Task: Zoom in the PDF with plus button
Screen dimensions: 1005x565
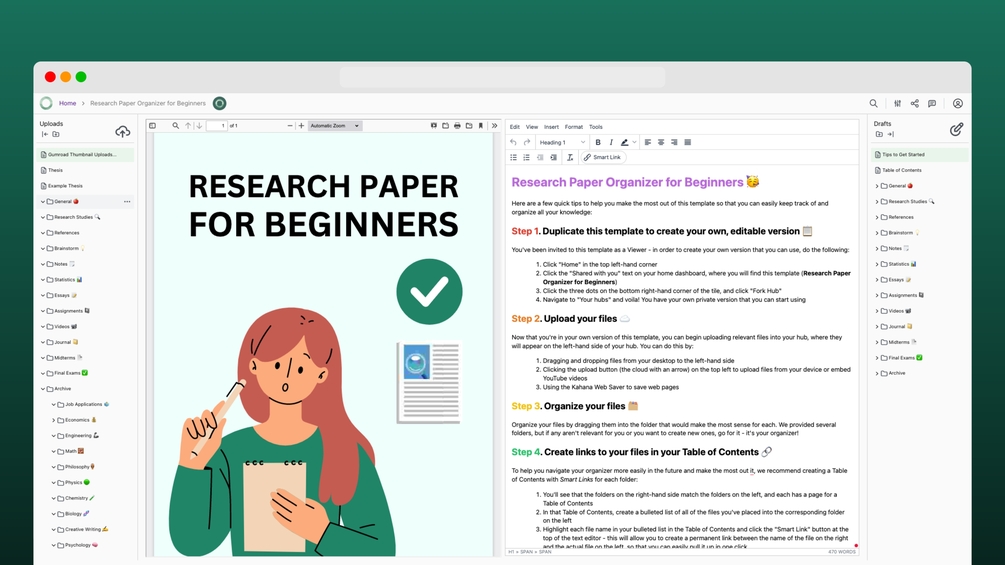Action: [301, 126]
